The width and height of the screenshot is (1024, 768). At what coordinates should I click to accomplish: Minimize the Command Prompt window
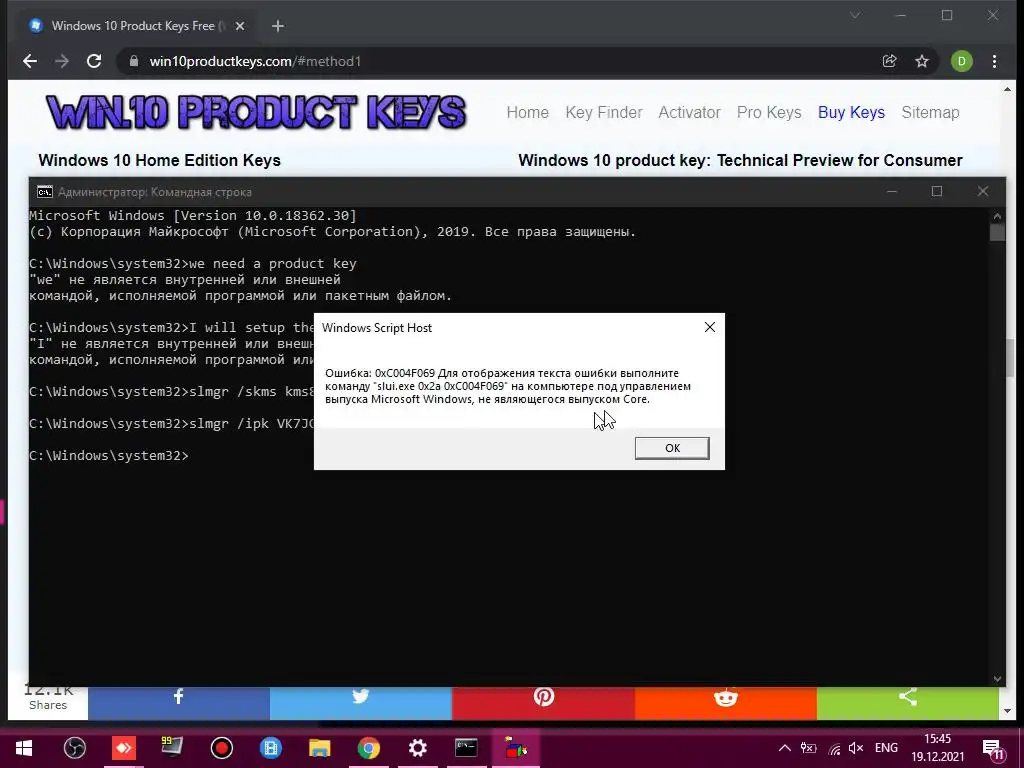[892, 191]
